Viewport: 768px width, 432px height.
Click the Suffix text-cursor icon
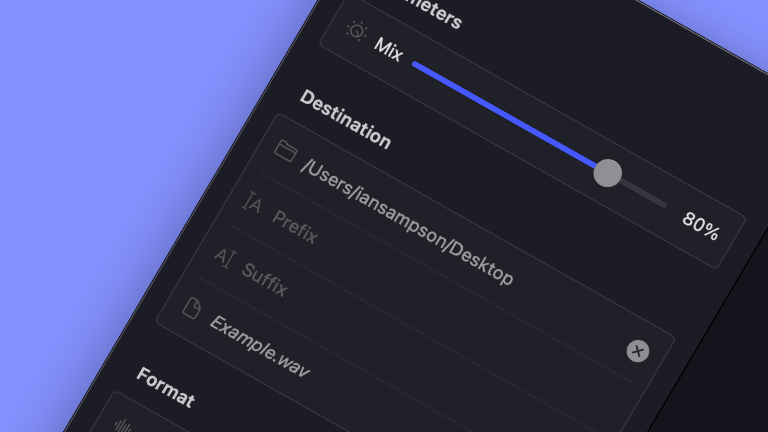(222, 257)
